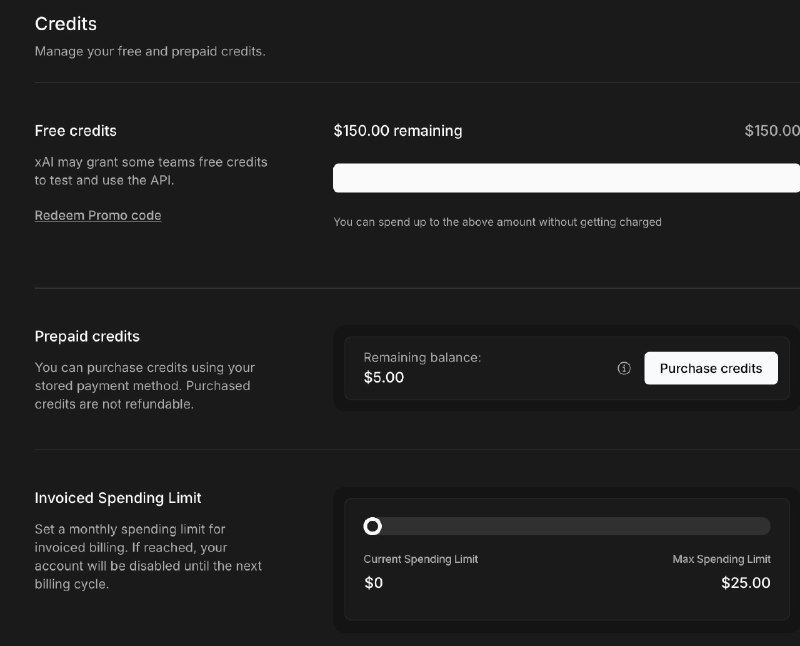The width and height of the screenshot is (800, 646).
Task: Click the 'spend up to the above amount' note
Action: tap(497, 222)
